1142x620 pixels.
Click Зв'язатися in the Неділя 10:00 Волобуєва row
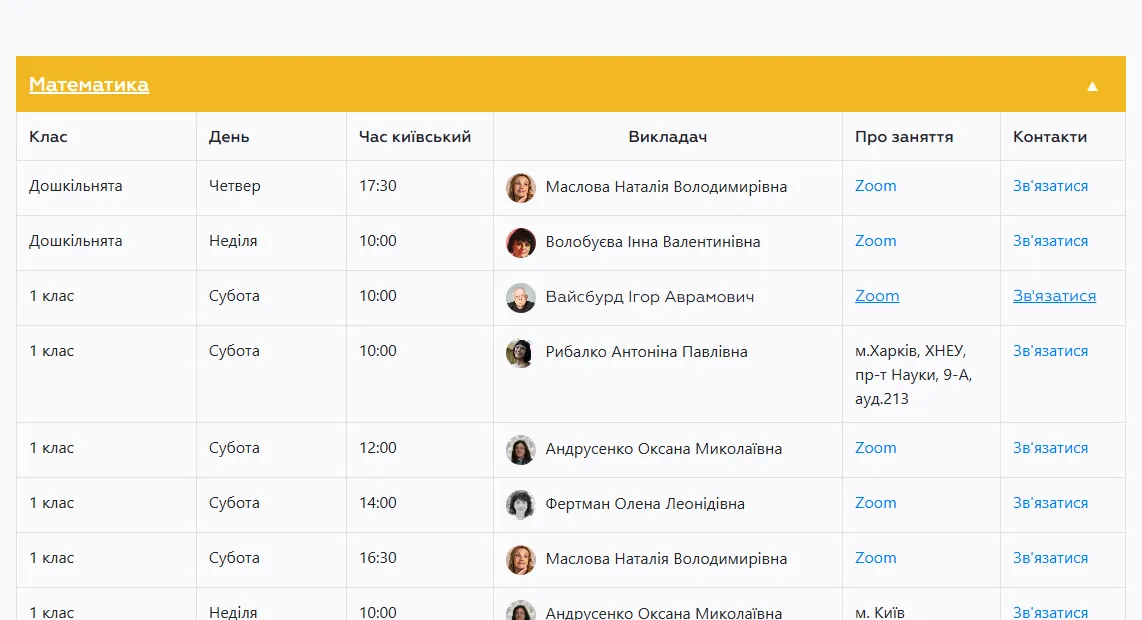(1050, 241)
